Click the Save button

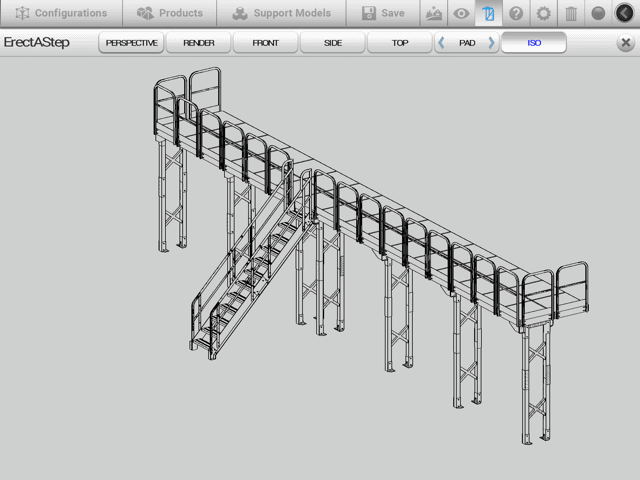tap(383, 14)
